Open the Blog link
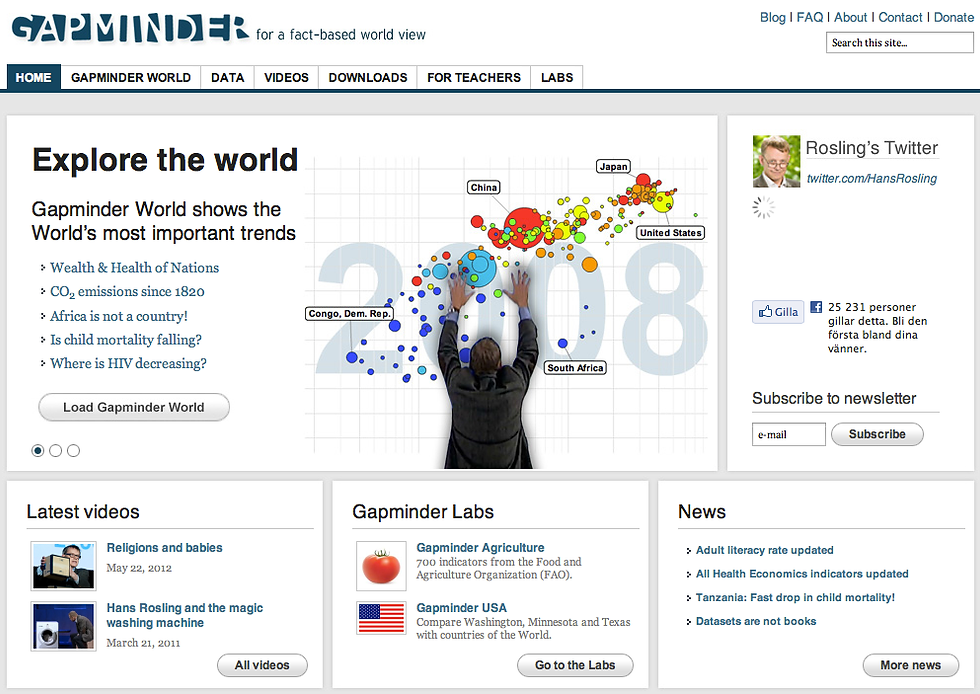Screen dimensions: 980x694 [x=772, y=18]
